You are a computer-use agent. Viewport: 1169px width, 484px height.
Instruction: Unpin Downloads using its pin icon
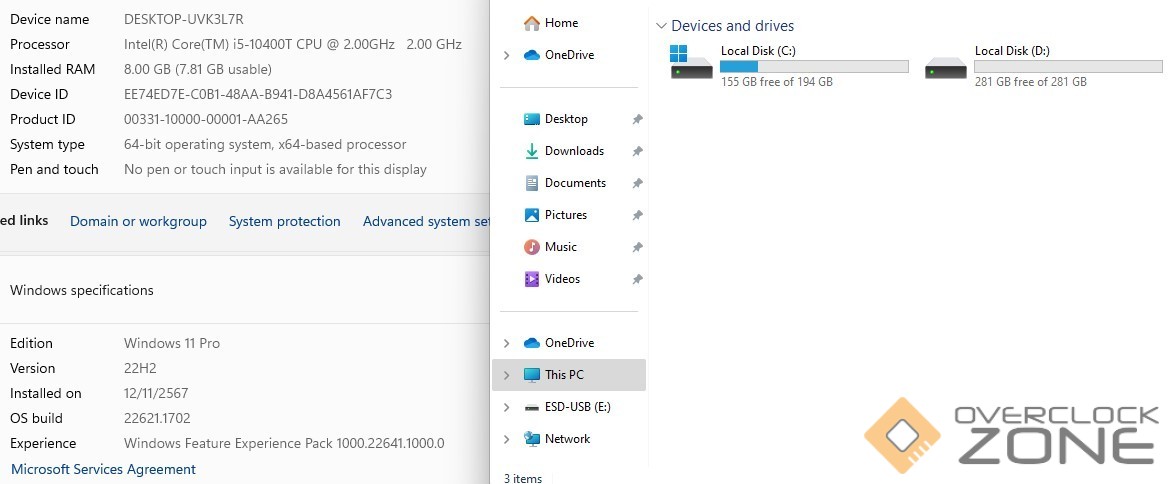pos(637,151)
